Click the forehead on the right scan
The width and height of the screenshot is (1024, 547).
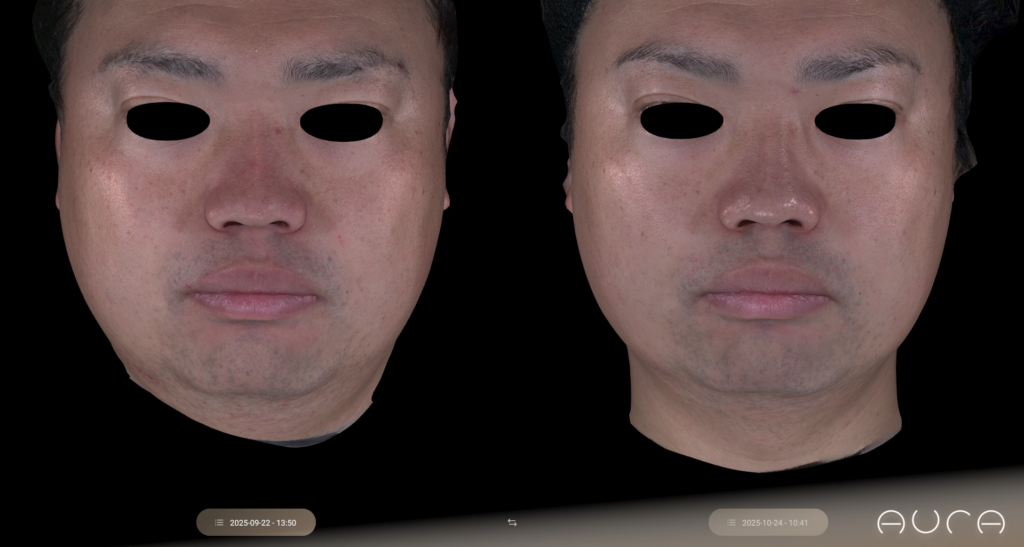tap(768, 30)
